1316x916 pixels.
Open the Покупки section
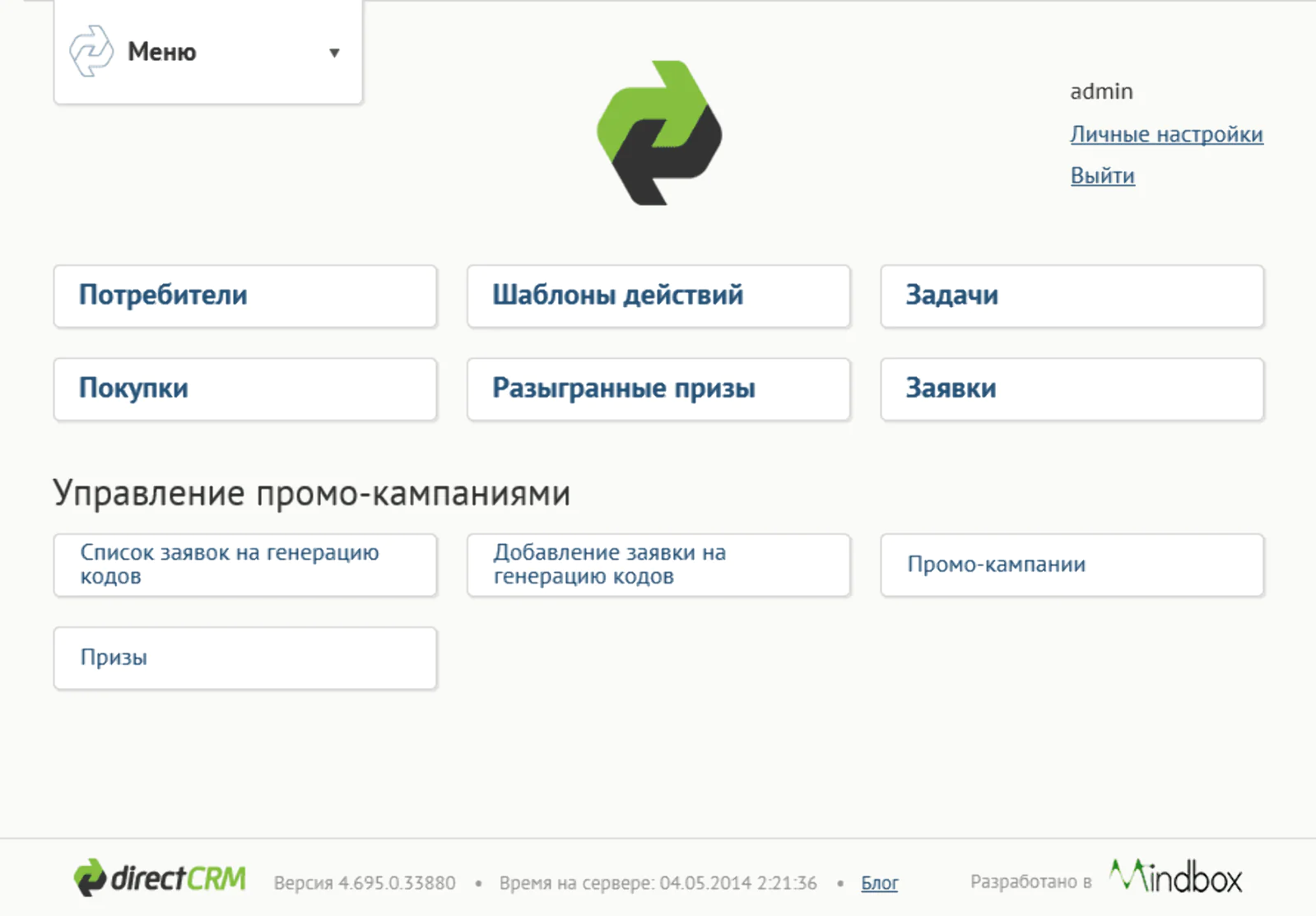(245, 388)
